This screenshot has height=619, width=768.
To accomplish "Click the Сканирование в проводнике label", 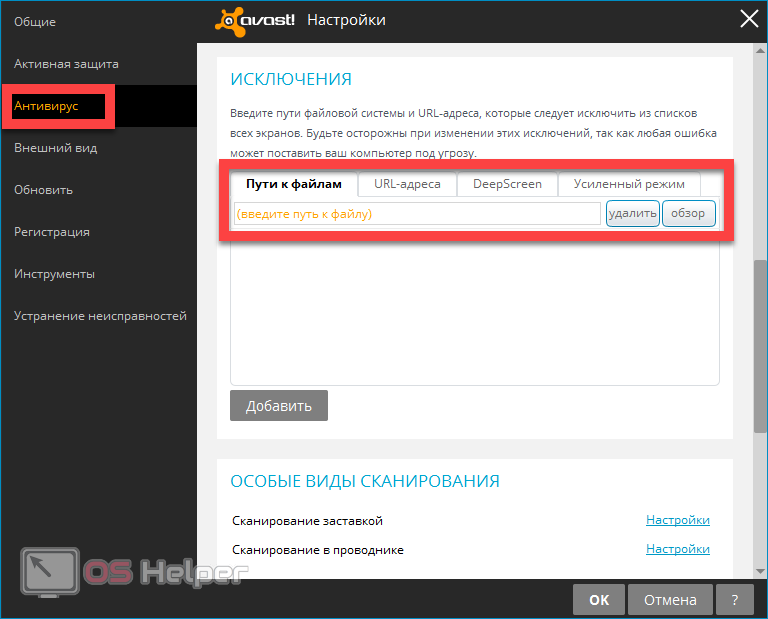I will (x=318, y=550).
